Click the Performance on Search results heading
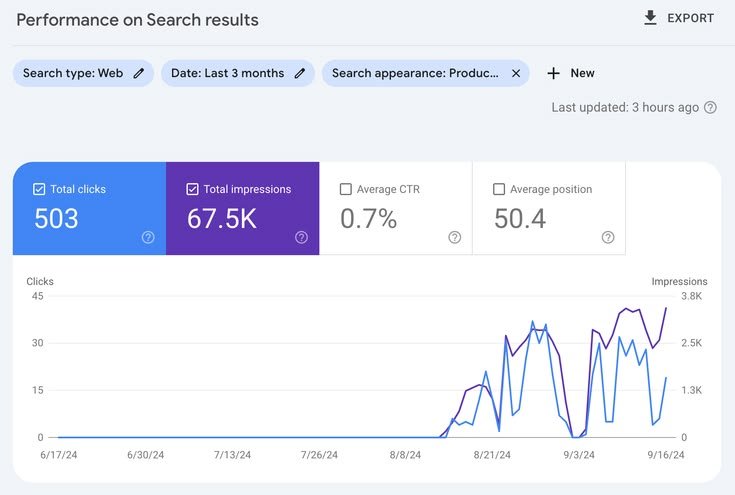Screen dimensions: 735x495 pyautogui.click(x=137, y=20)
